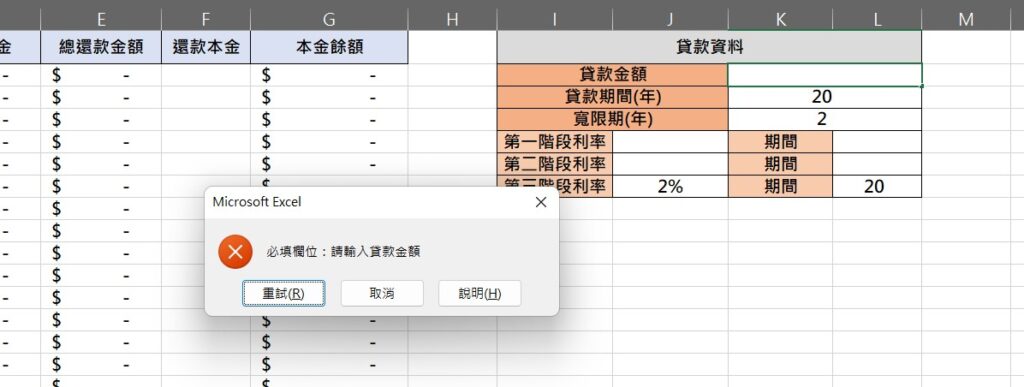
Task: Select the 2% third stage rate cell
Action: [x=670, y=186]
